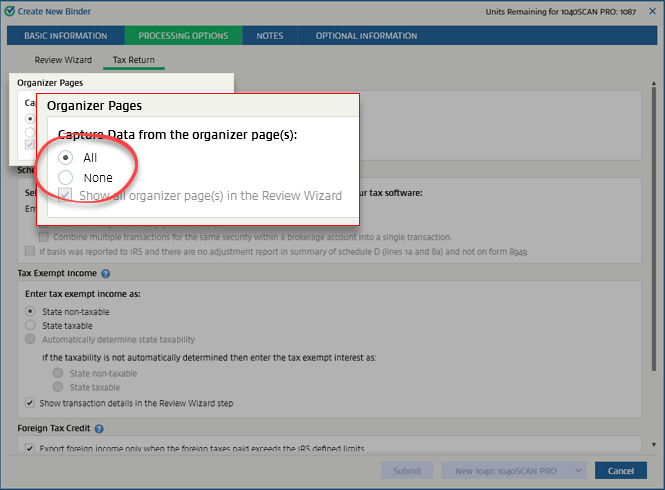Select State non-taxable under Tax Exempt Income
The image size is (665, 490).
coord(30,311)
